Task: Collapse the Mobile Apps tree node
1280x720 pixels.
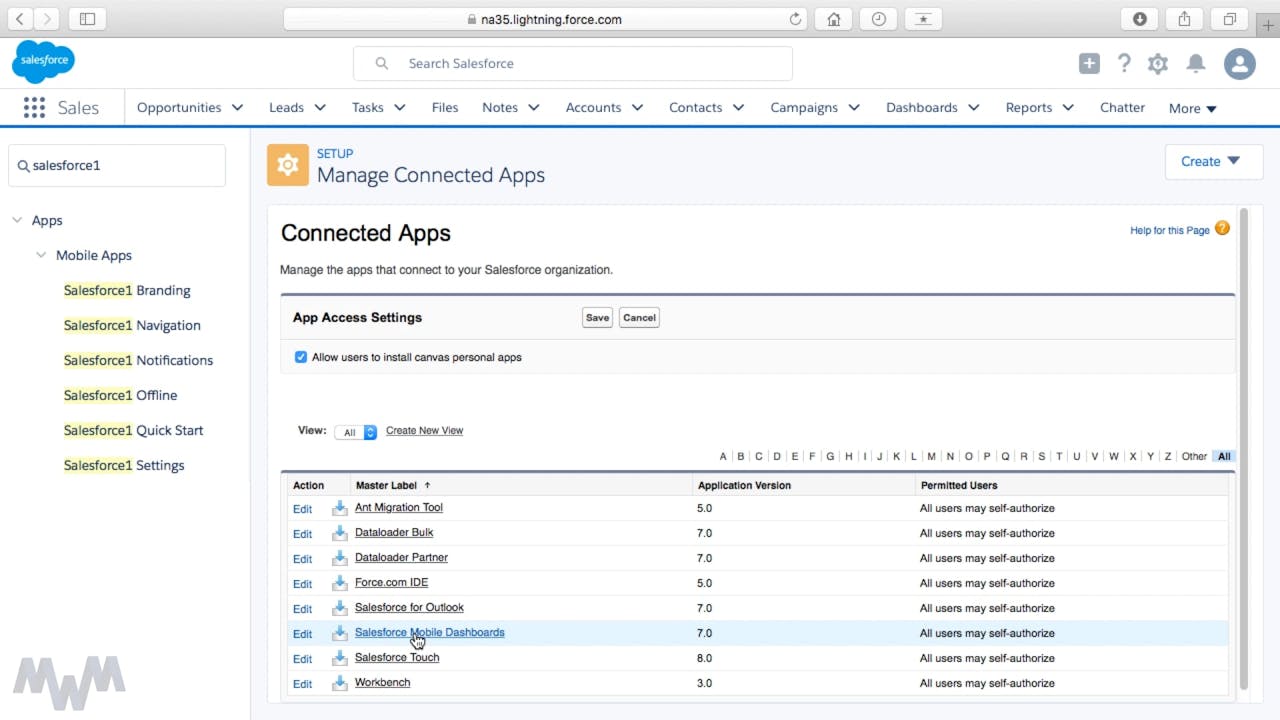Action: pos(41,255)
